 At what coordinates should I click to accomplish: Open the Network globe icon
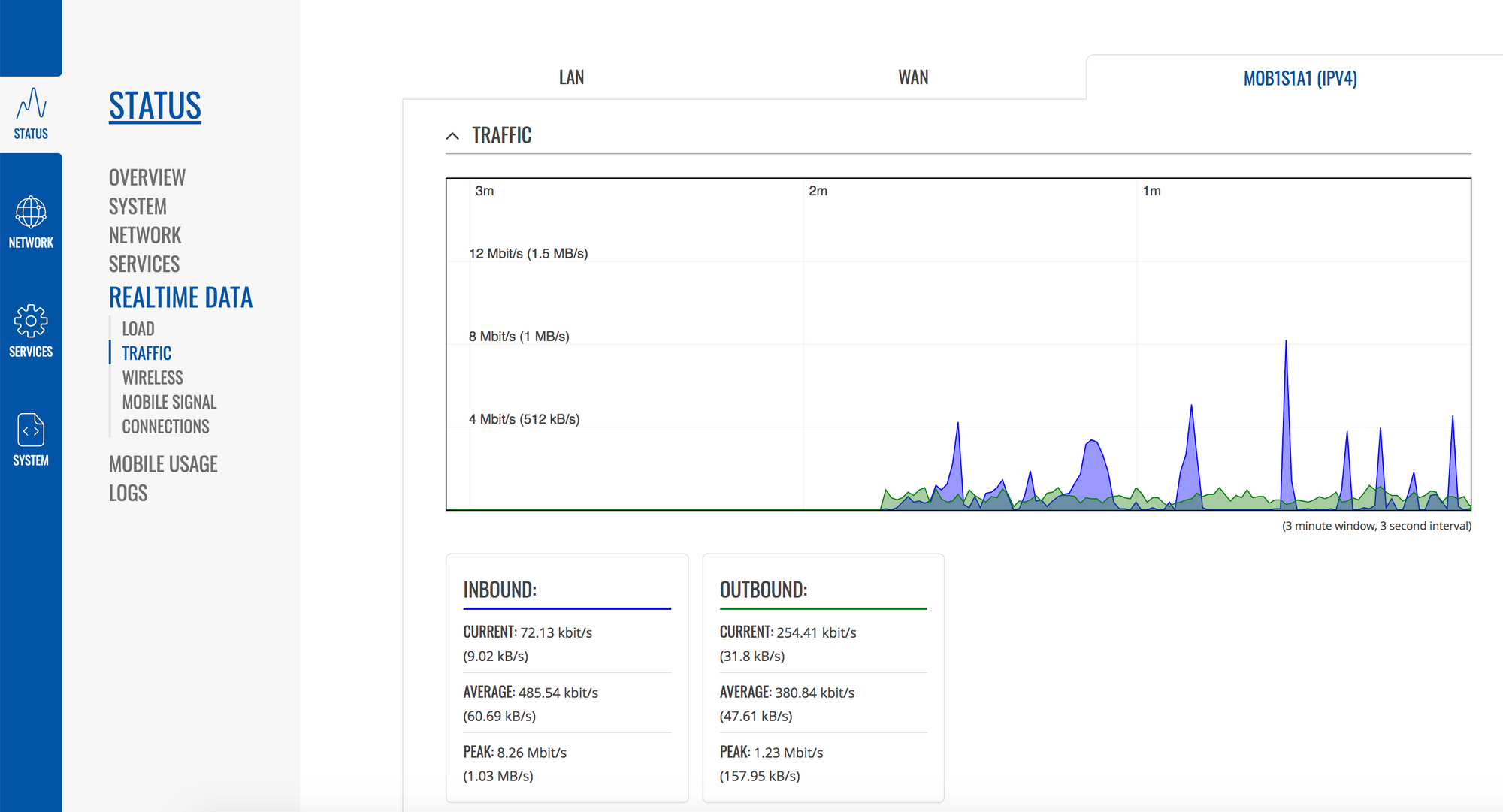tap(31, 213)
